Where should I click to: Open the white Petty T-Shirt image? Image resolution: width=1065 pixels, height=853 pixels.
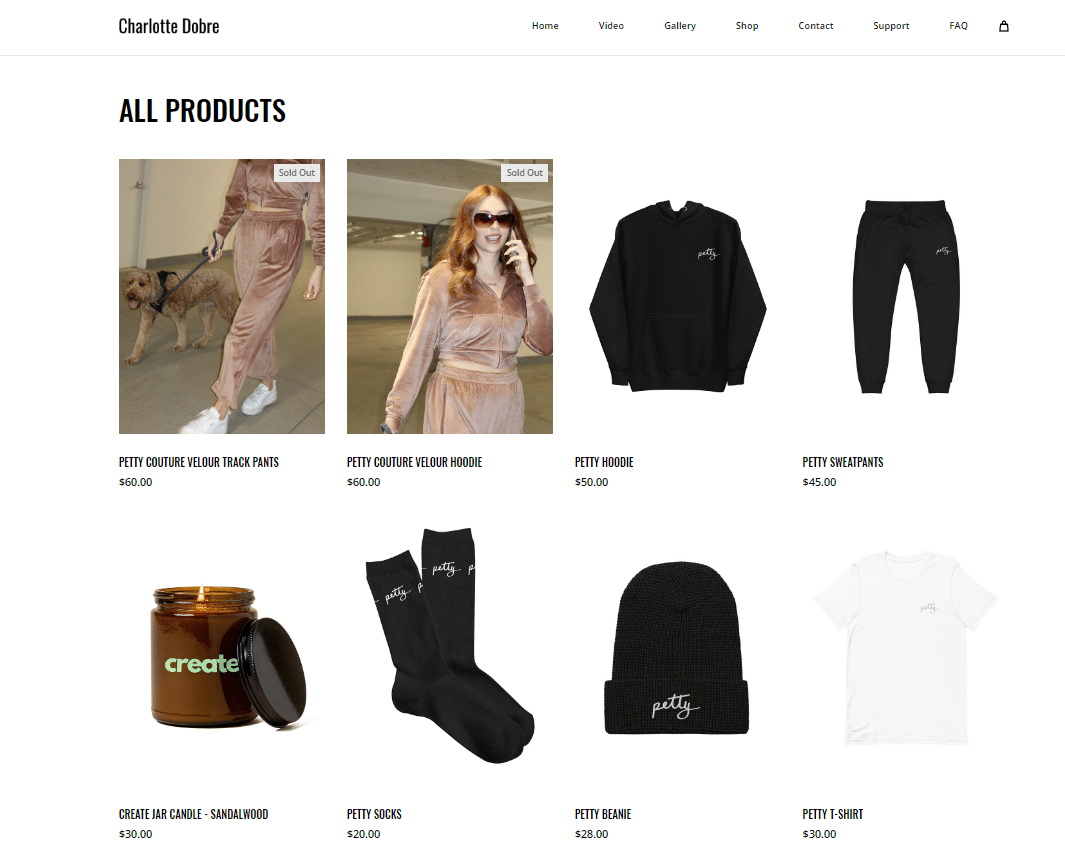905,649
